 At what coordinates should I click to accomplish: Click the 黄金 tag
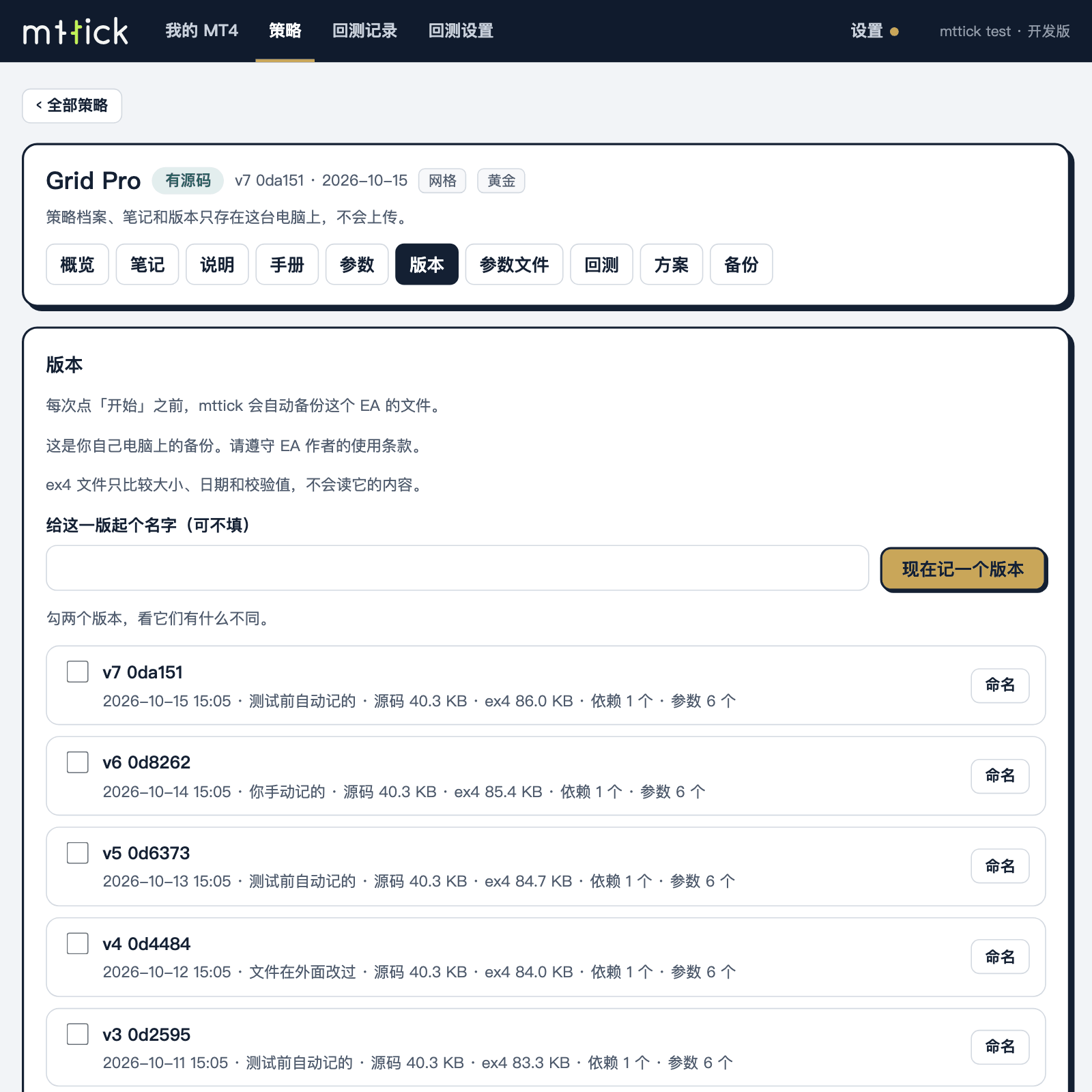(x=501, y=181)
